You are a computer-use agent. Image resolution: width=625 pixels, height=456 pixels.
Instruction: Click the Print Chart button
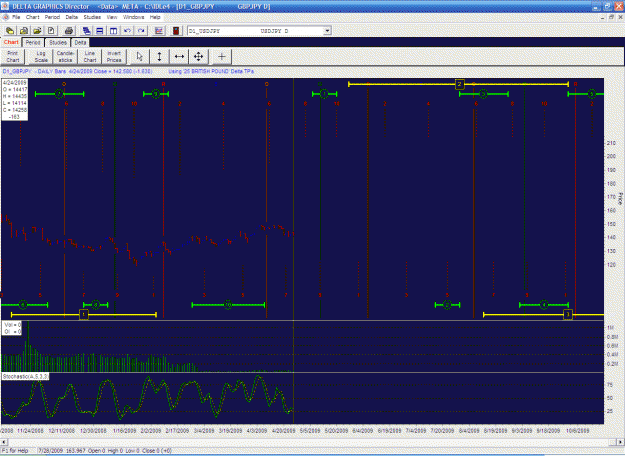coord(13,57)
